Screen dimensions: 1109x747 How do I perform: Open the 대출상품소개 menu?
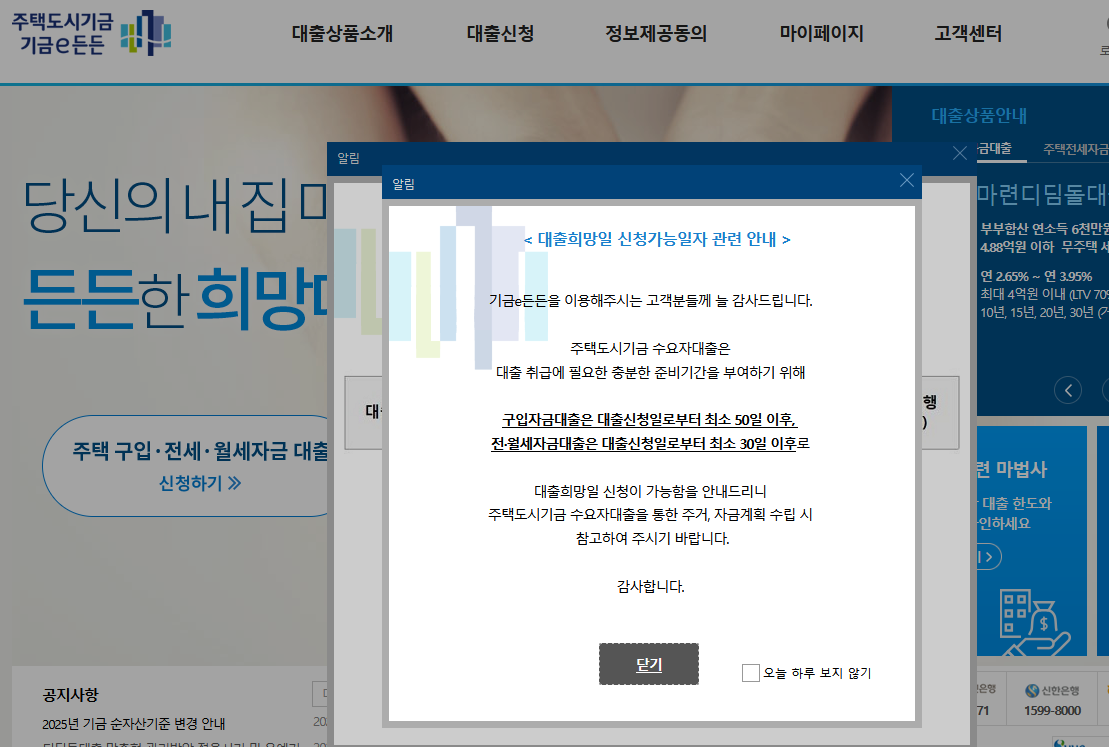click(x=342, y=33)
